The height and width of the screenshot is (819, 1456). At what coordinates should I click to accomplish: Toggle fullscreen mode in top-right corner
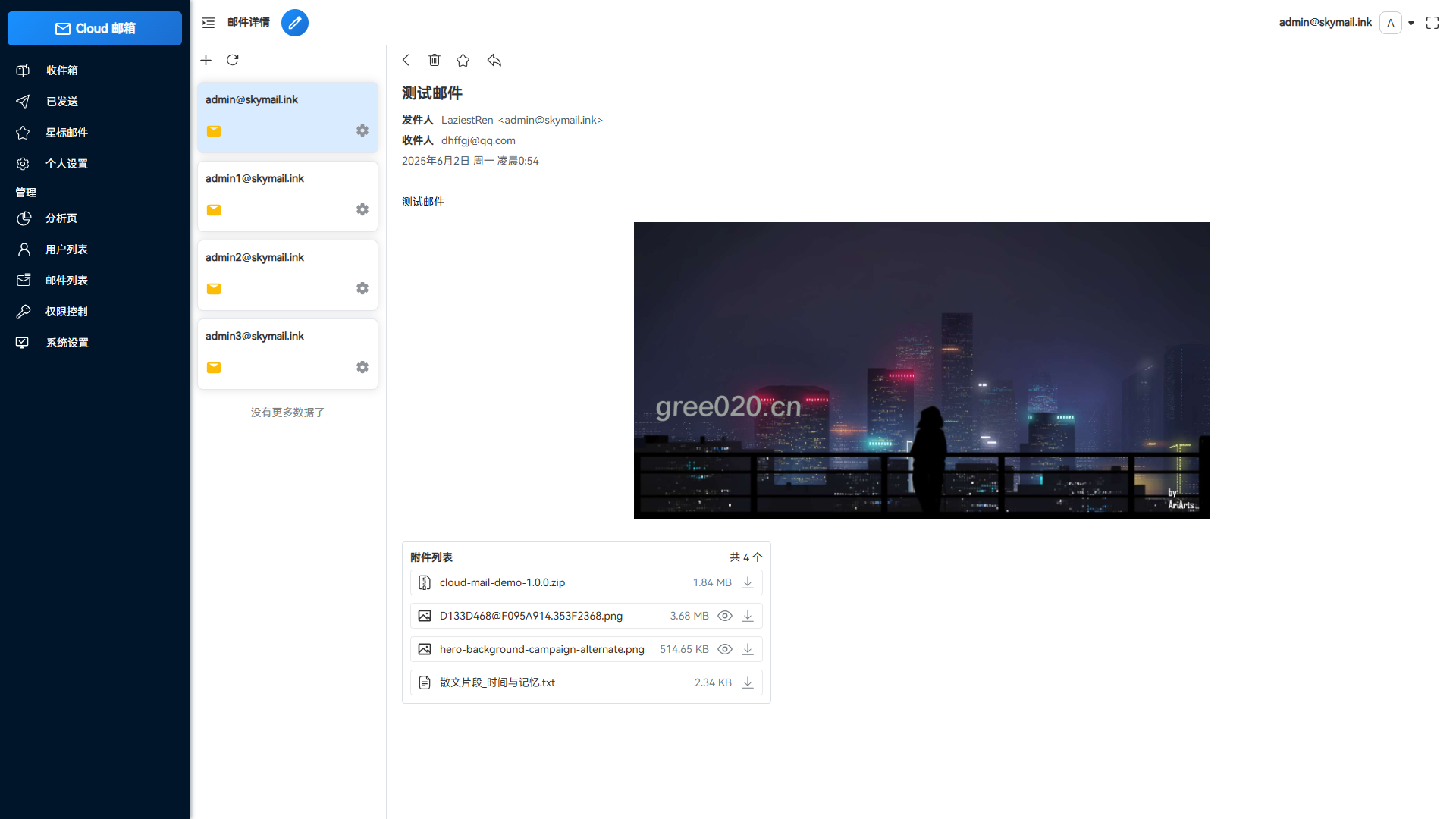pyautogui.click(x=1432, y=23)
